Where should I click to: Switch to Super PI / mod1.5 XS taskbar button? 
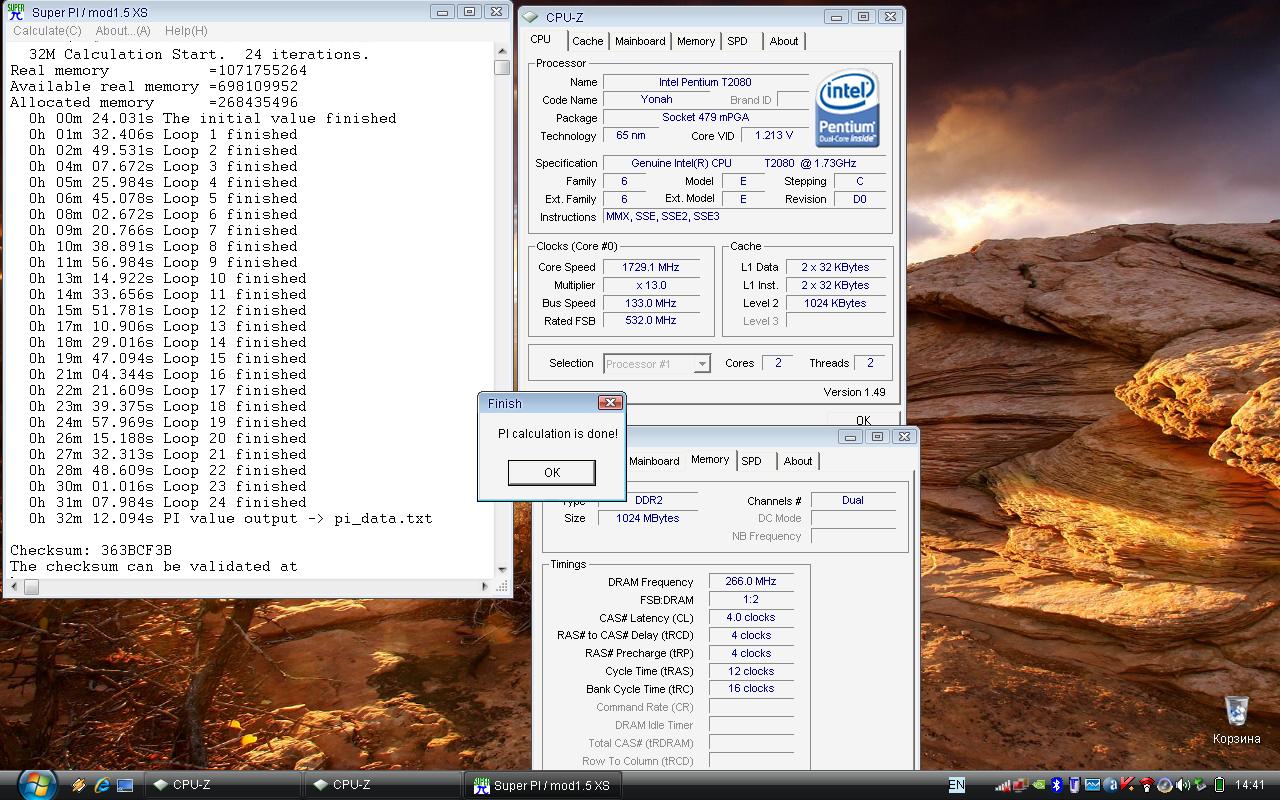(542, 785)
